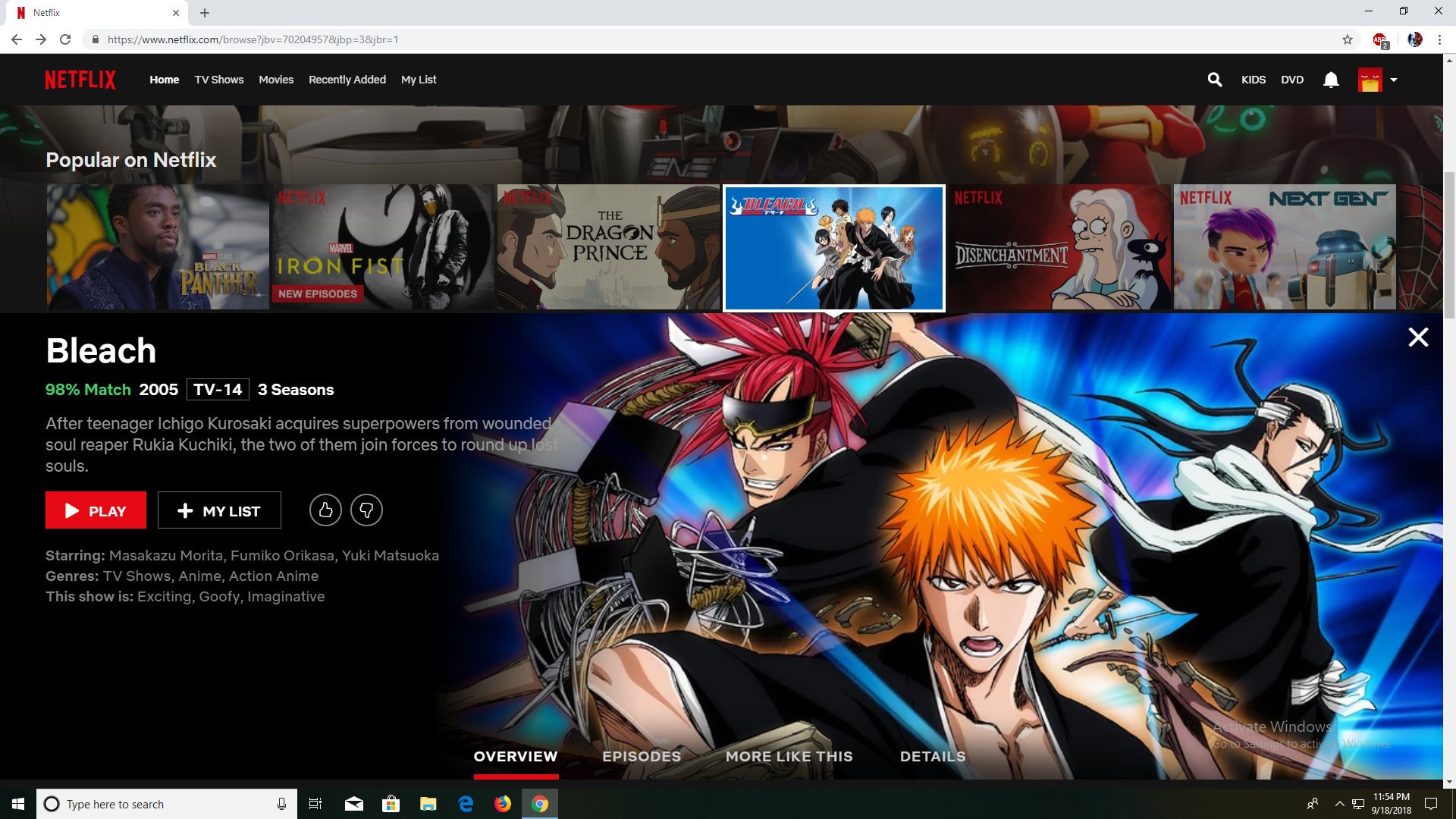Switch to the More Like This tab
Viewport: 1456px width, 819px height.
pyautogui.click(x=789, y=757)
